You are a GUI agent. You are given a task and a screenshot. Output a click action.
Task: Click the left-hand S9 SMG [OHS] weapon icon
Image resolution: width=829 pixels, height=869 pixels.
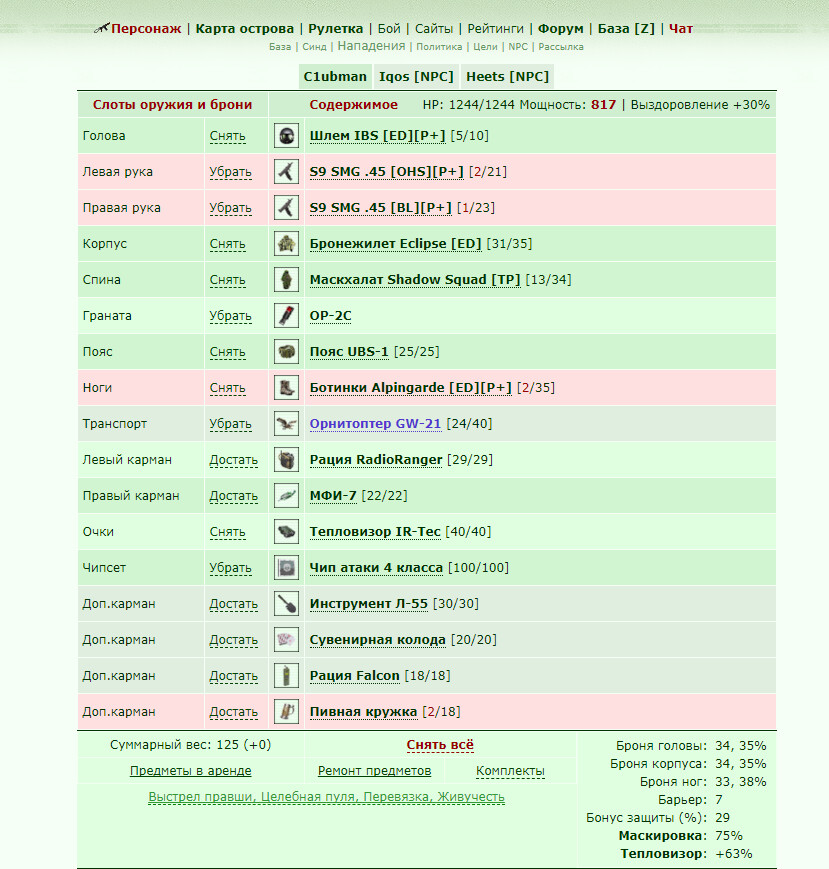click(x=286, y=172)
